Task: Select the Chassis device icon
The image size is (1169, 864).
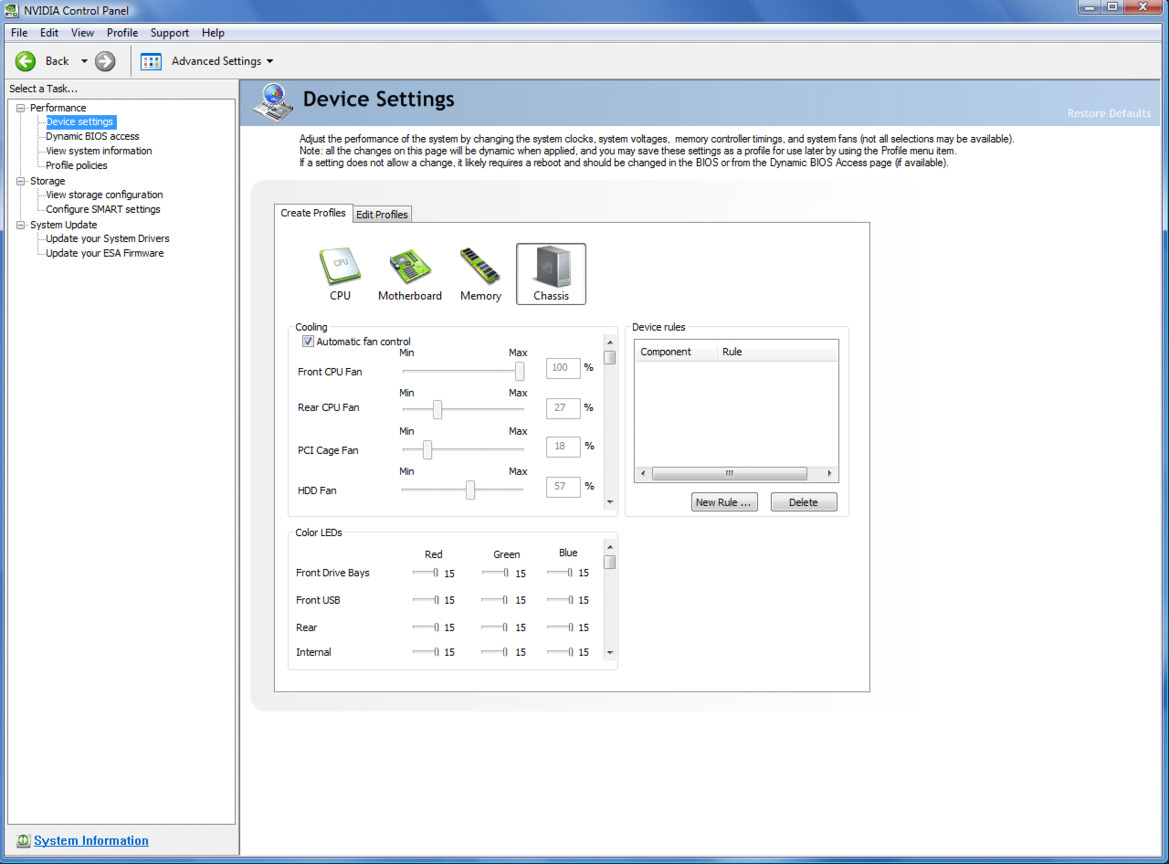Action: 551,274
